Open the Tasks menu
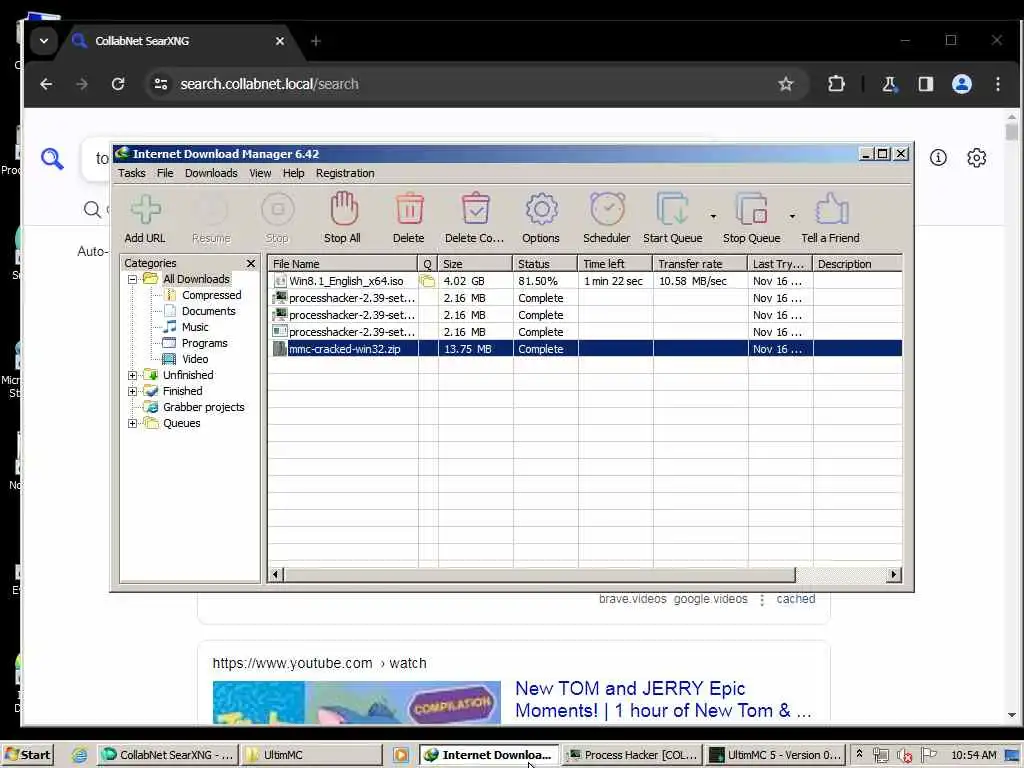1024x768 pixels. tap(131, 173)
